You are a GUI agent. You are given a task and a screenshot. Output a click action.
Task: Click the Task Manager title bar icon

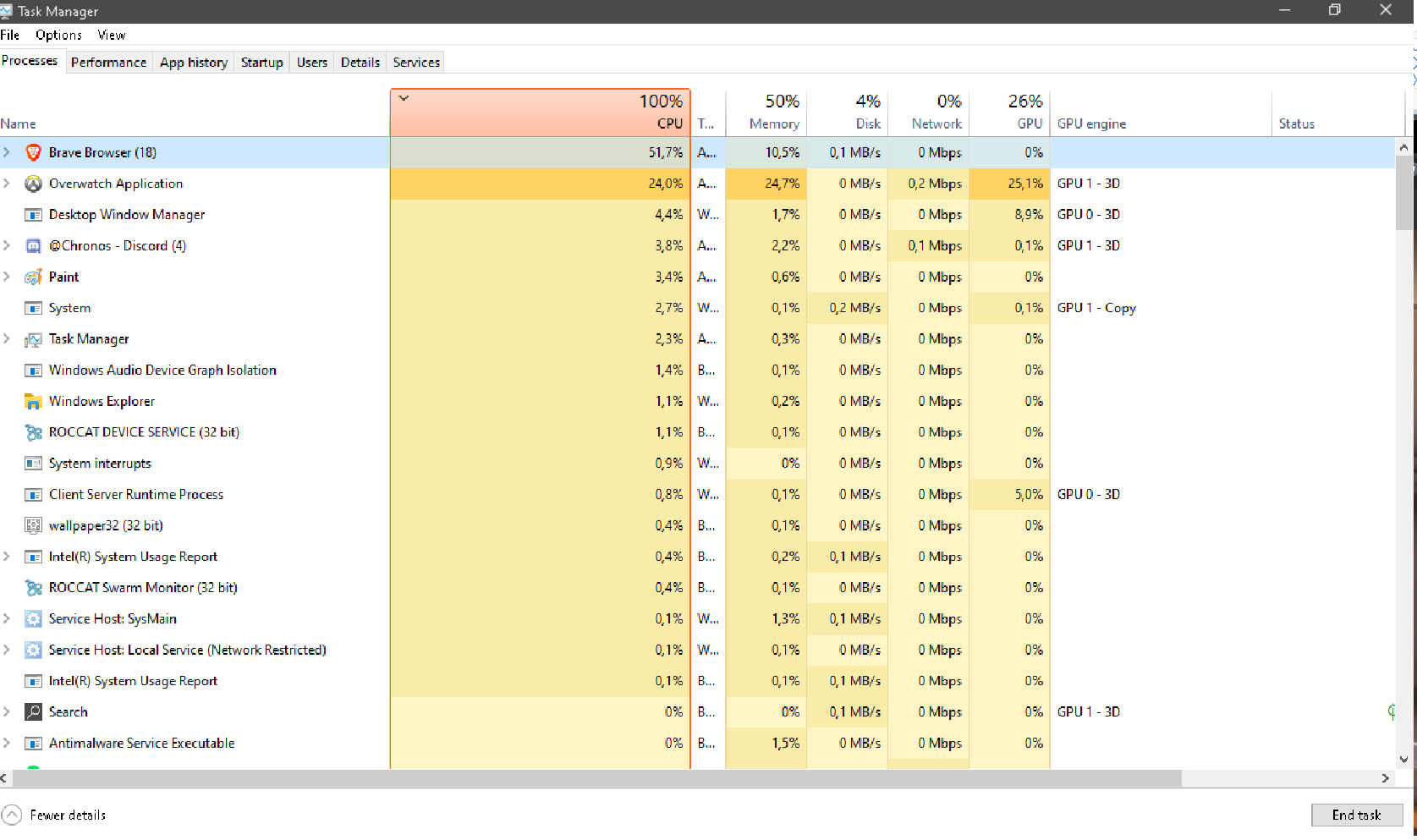coord(6,11)
